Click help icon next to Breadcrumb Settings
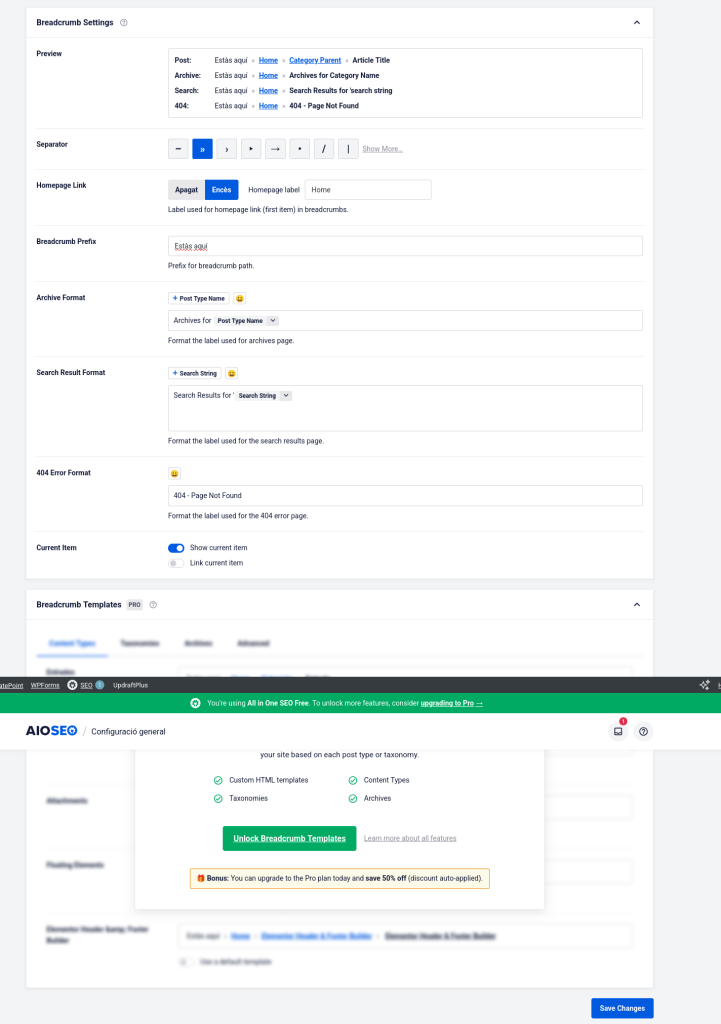Viewport: 721px width, 1024px height. coord(123,22)
